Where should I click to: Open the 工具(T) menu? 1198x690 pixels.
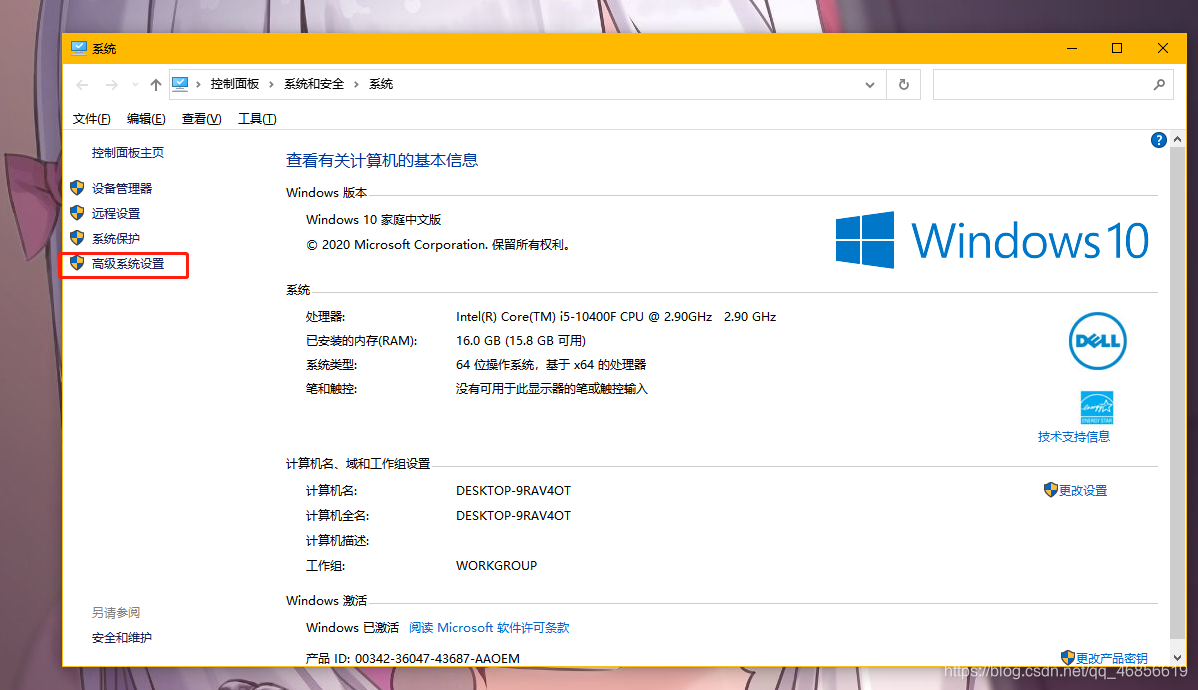(257, 119)
